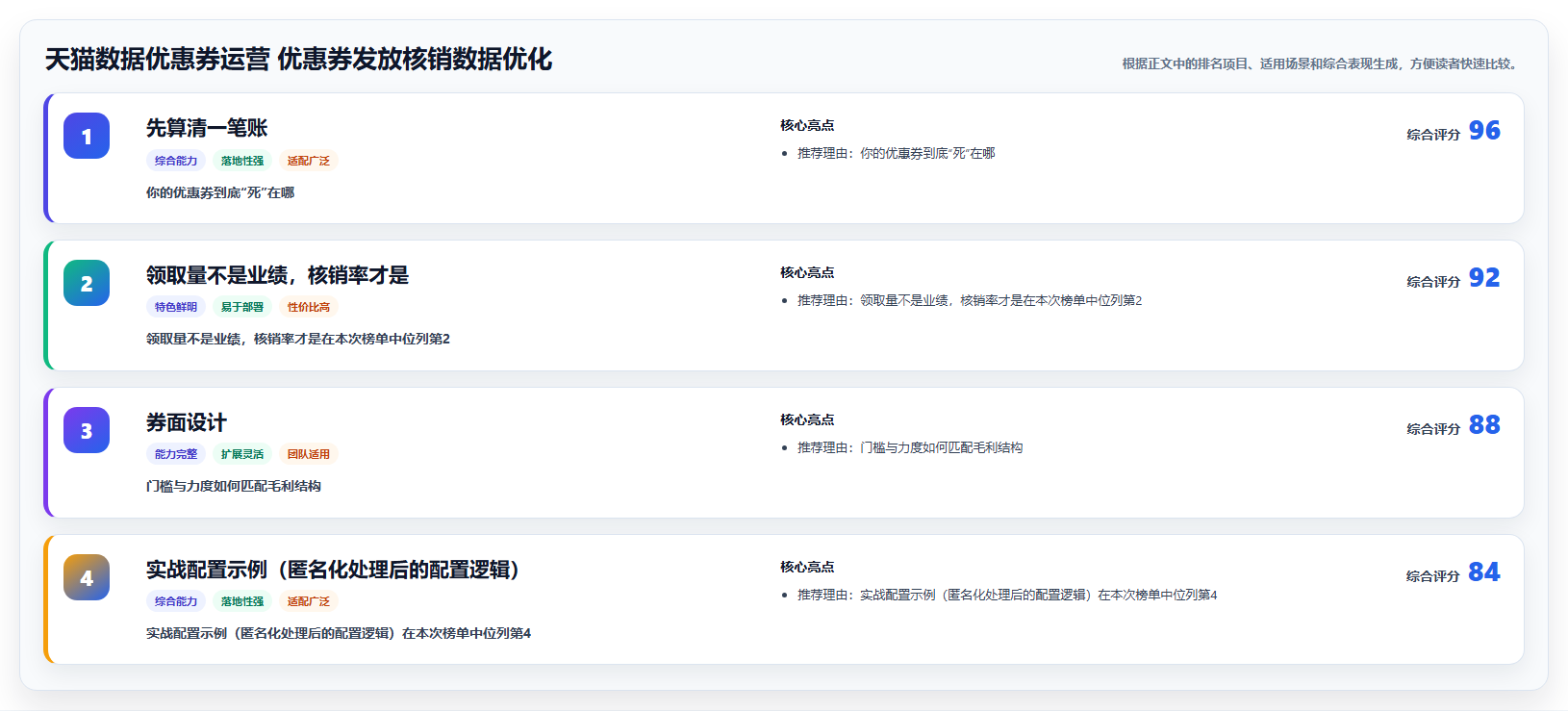Screen dimensions: 1568x711
Task: Click the rank 2 number badge
Action: [x=87, y=283]
